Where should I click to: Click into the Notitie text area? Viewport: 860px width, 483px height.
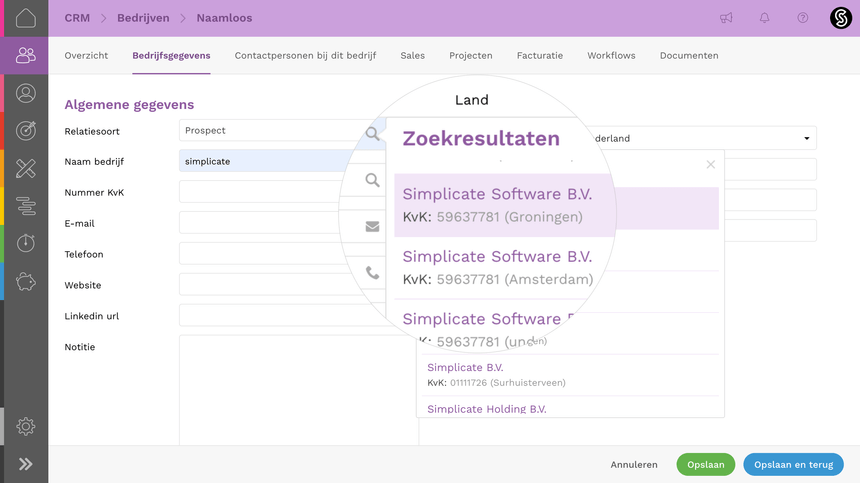click(x=299, y=390)
